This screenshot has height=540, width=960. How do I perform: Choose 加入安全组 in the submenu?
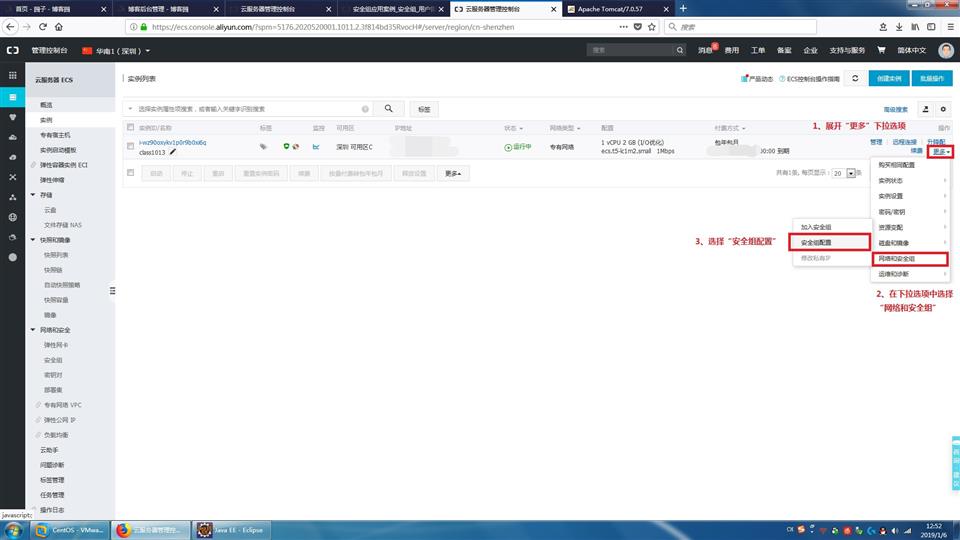click(x=831, y=227)
